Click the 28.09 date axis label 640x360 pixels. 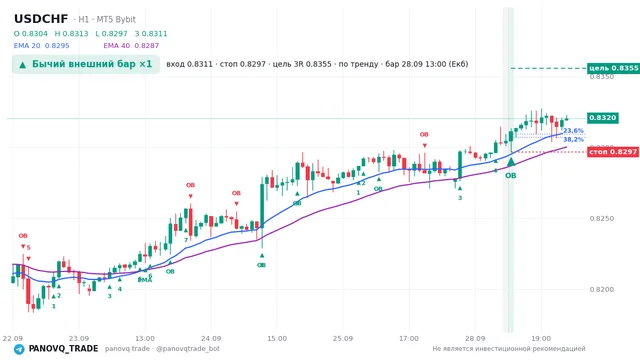[475, 338]
